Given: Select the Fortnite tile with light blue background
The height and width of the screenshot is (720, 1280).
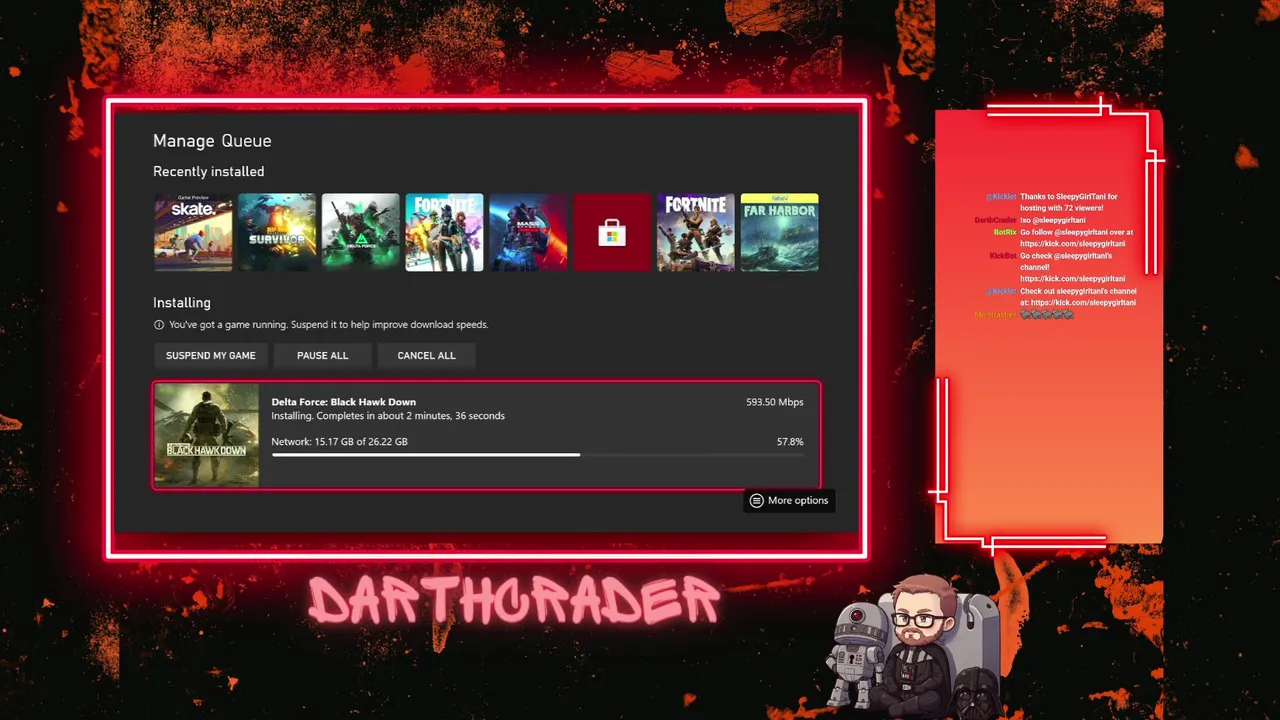Looking at the screenshot, I should coord(444,232).
